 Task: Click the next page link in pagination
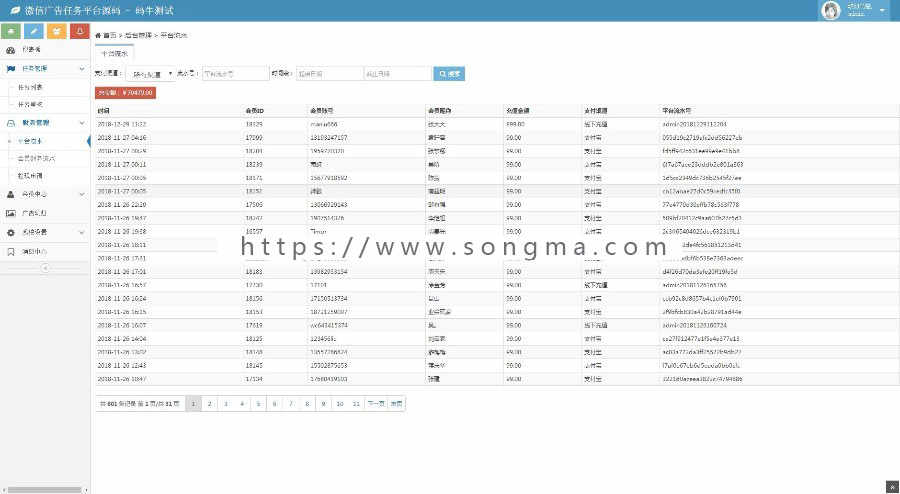pyautogui.click(x=376, y=404)
